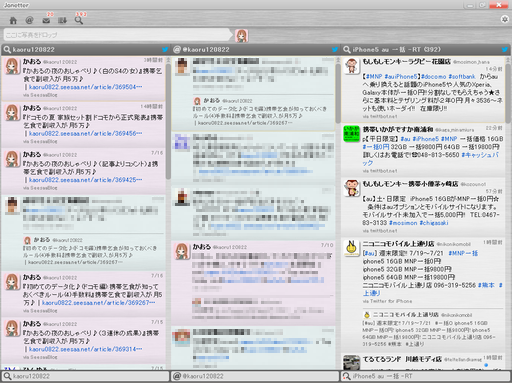Click green avatar of 携帯いかがですか南浦和
The height and width of the screenshot is (384, 512).
(351, 134)
